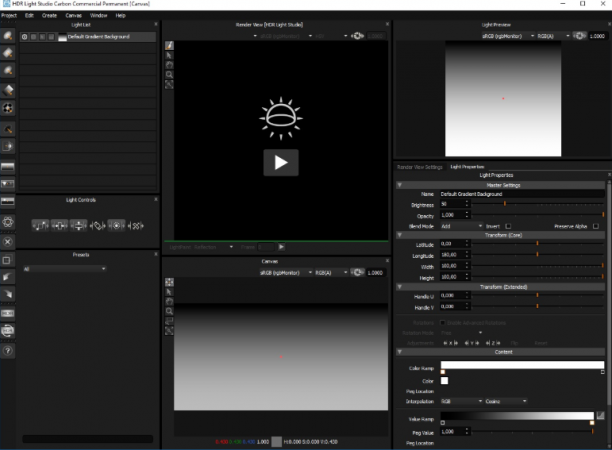The width and height of the screenshot is (612, 450).
Task: Enable the Preserve Alpha checkbox
Action: point(596,226)
